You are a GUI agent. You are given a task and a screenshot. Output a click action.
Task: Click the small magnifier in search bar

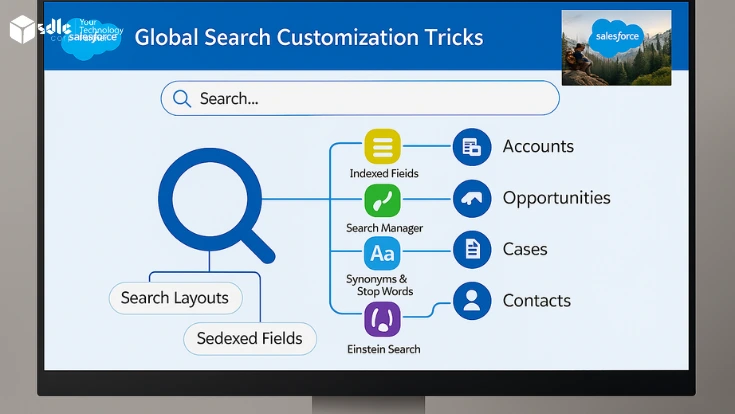pos(182,98)
